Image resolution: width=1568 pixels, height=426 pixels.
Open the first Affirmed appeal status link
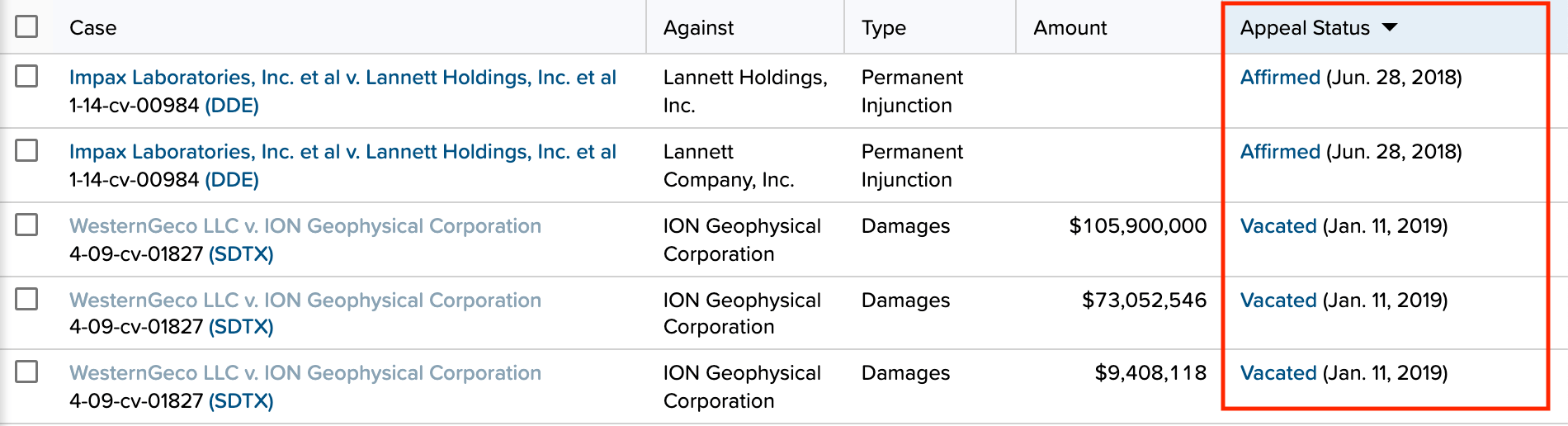tap(1280, 78)
